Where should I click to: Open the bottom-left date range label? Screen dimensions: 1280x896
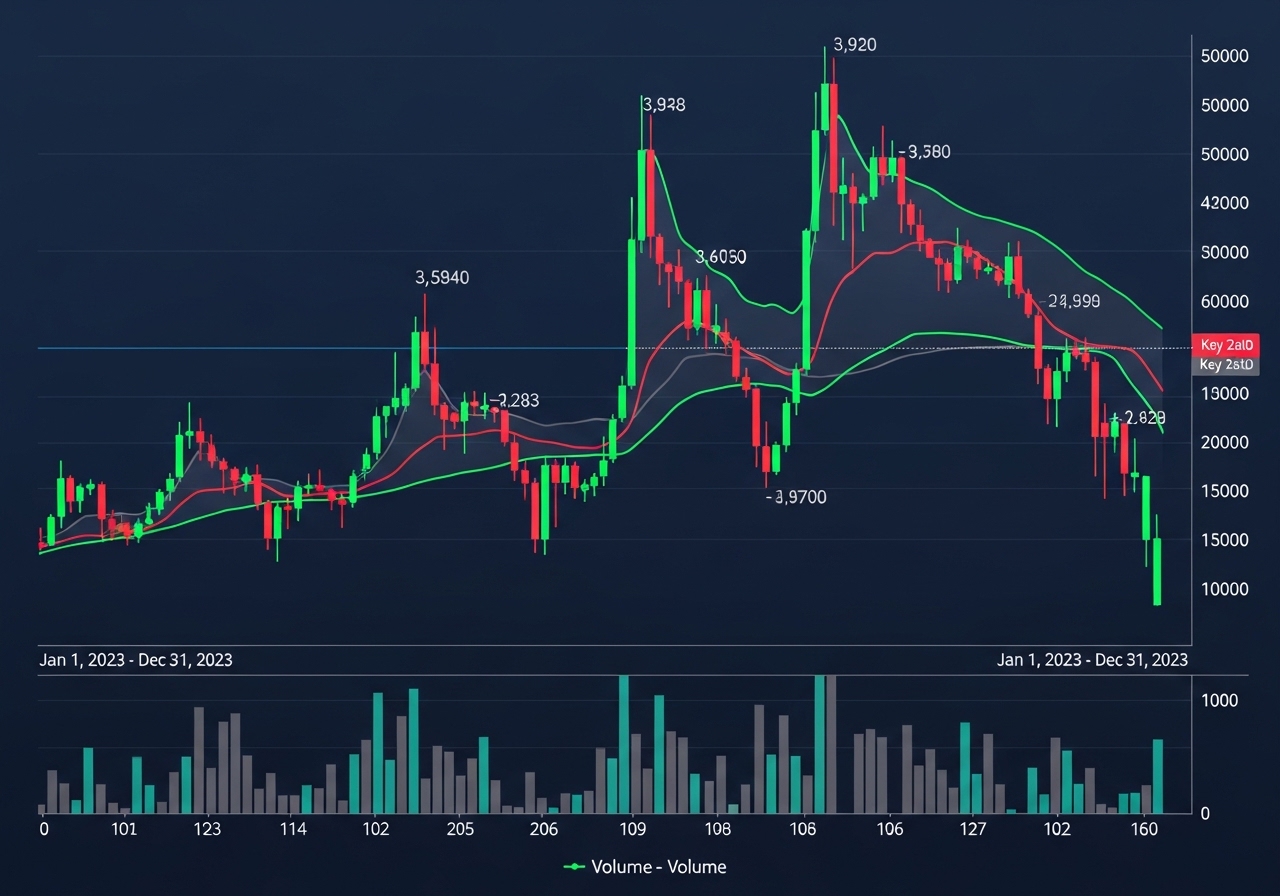[135, 660]
